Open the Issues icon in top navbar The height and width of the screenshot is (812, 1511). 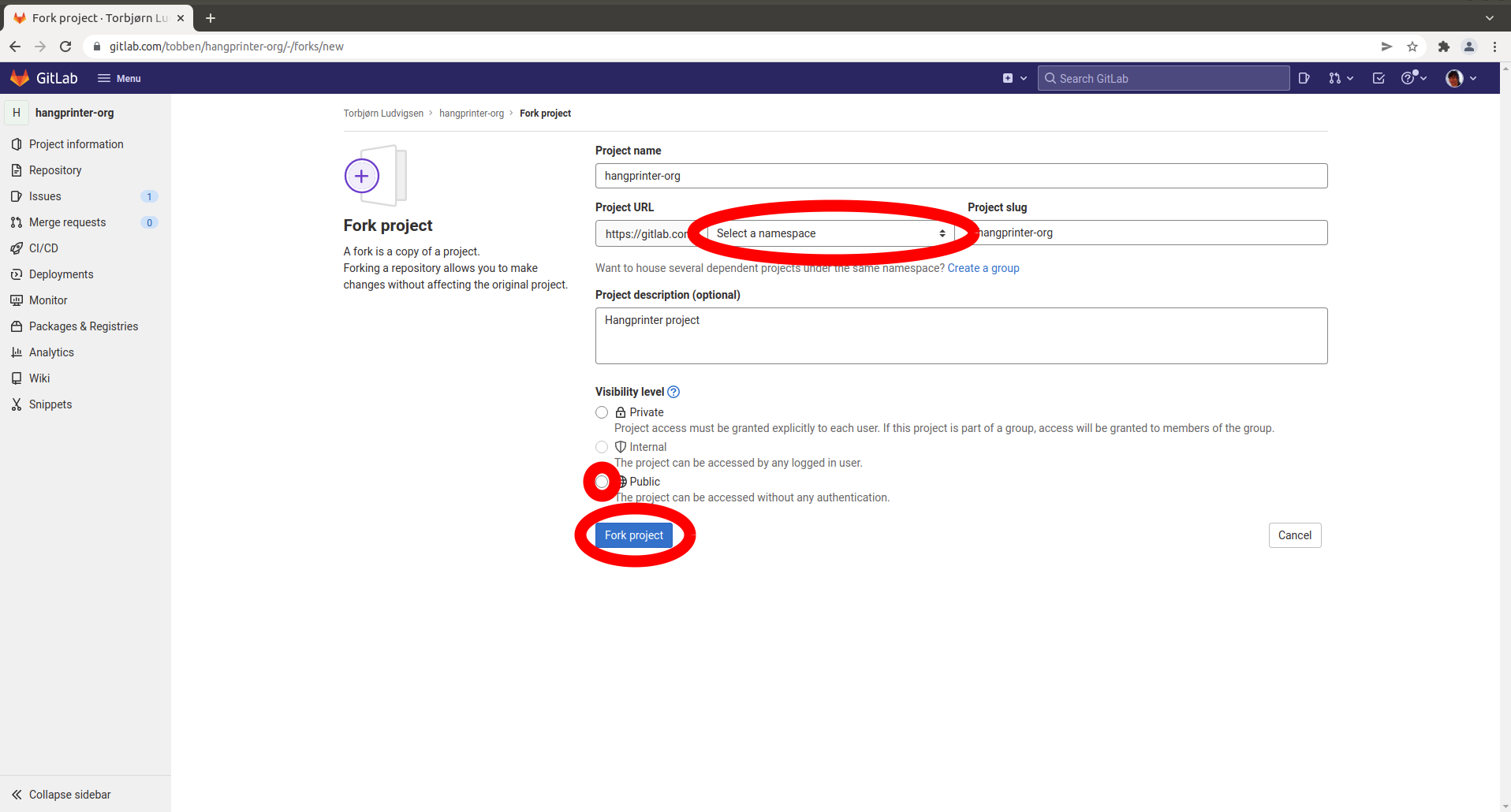(1304, 78)
